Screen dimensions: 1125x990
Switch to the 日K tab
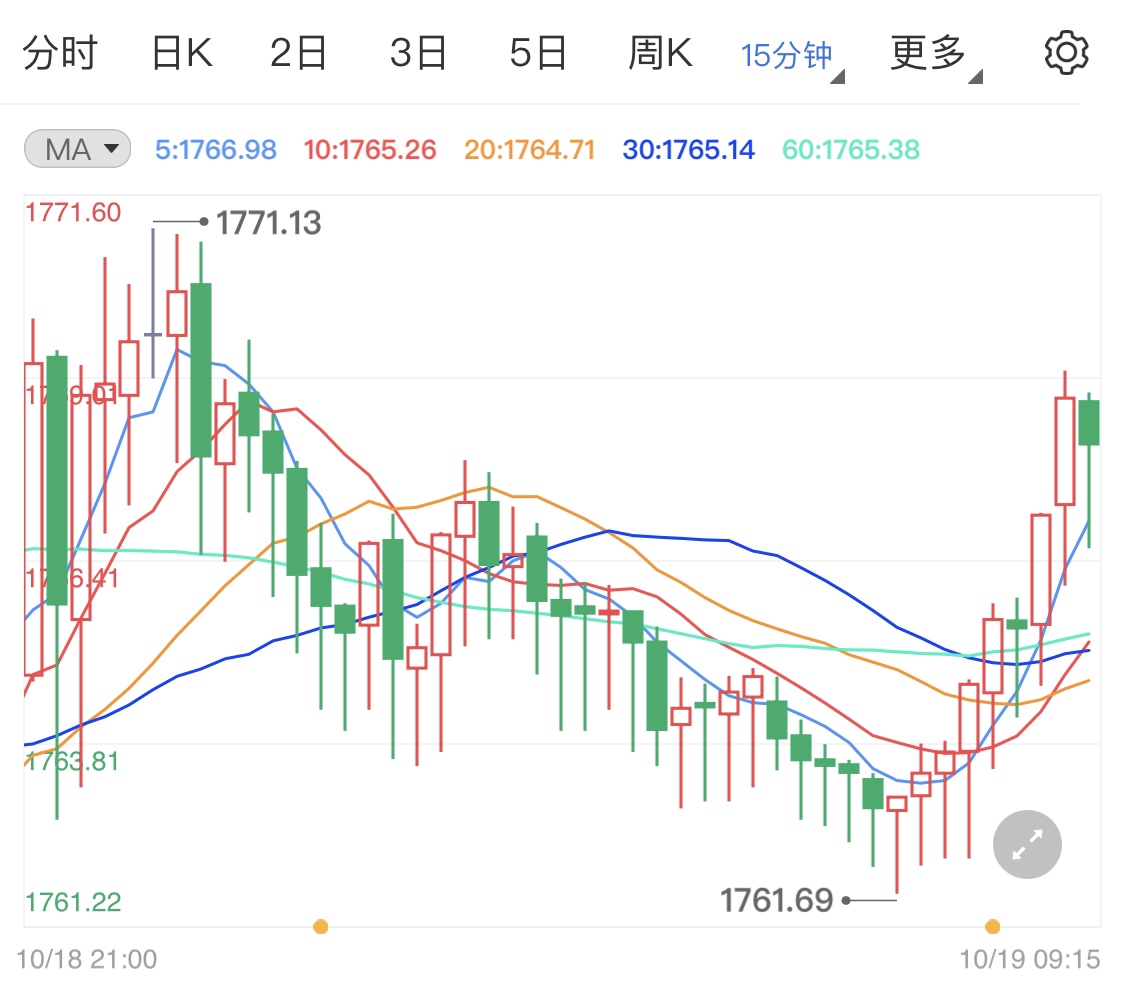click(182, 53)
